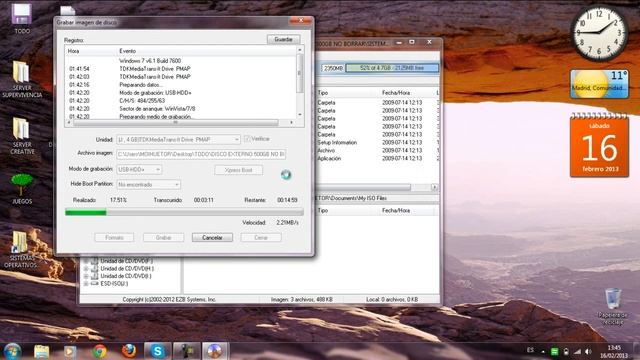Select the log row at 01:42:03
Screen dimensions: 640x360
point(181,77)
